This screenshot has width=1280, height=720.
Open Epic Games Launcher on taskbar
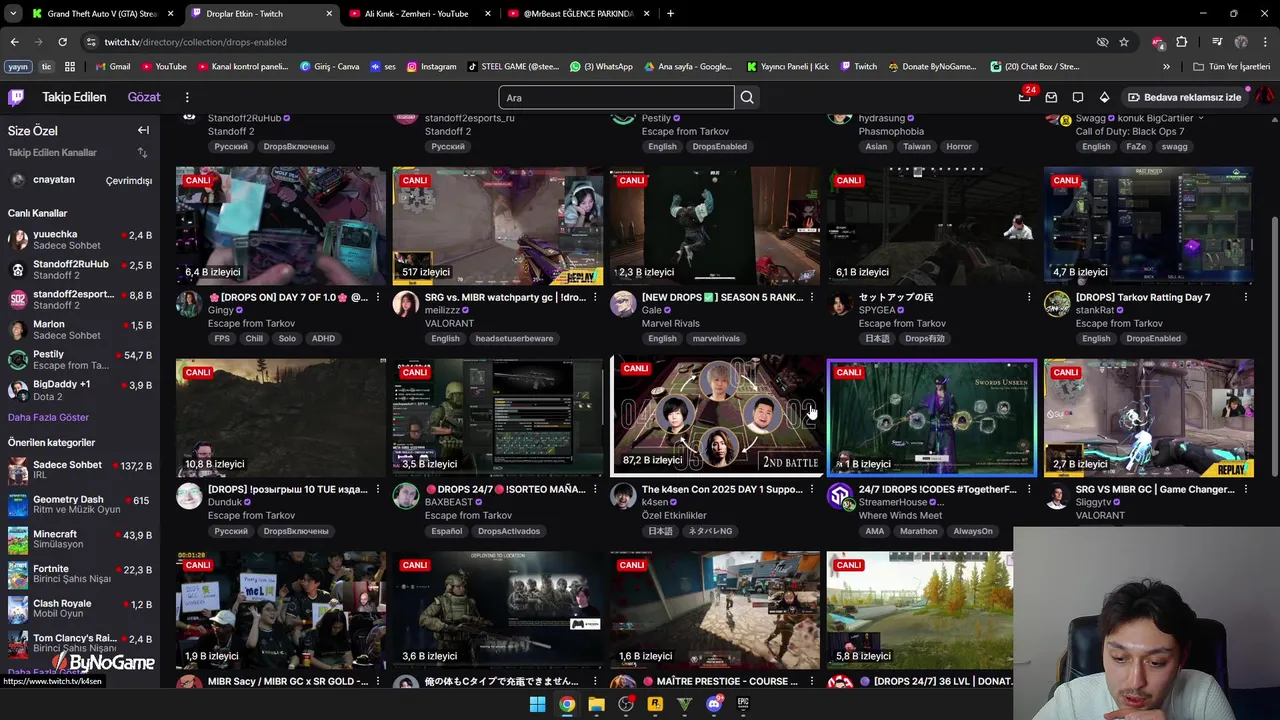(743, 704)
